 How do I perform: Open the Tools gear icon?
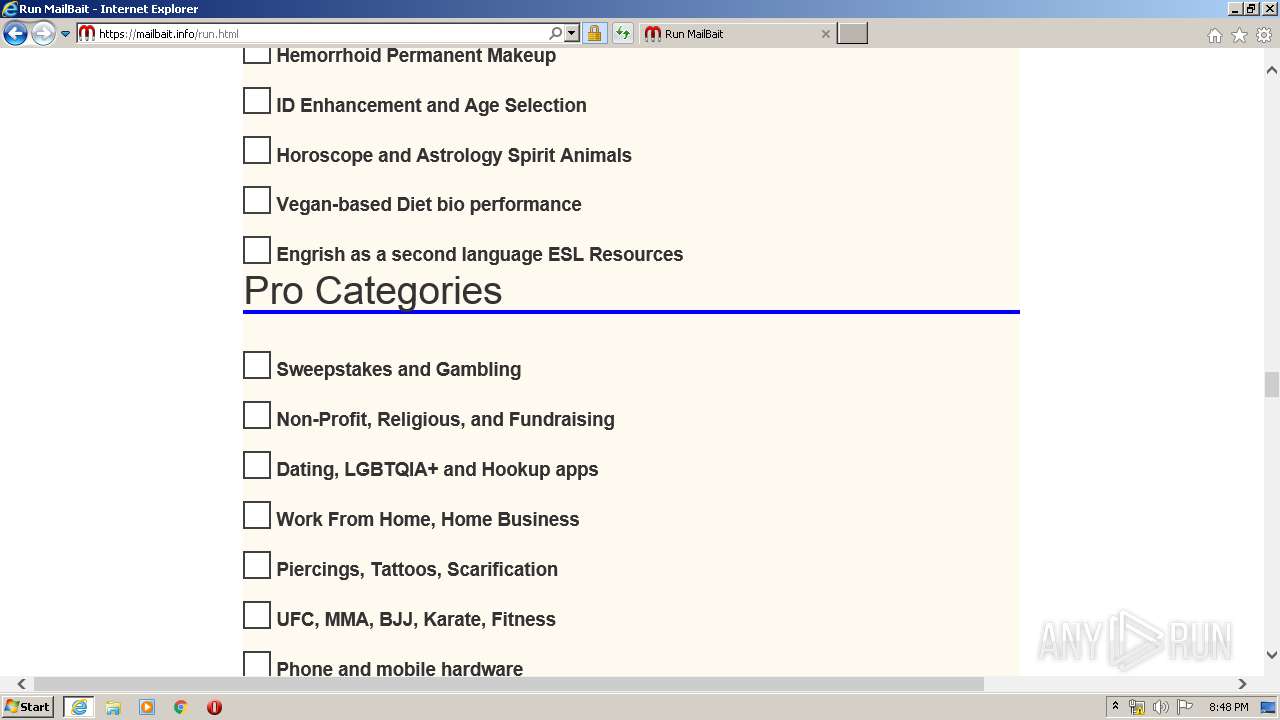[x=1264, y=35]
